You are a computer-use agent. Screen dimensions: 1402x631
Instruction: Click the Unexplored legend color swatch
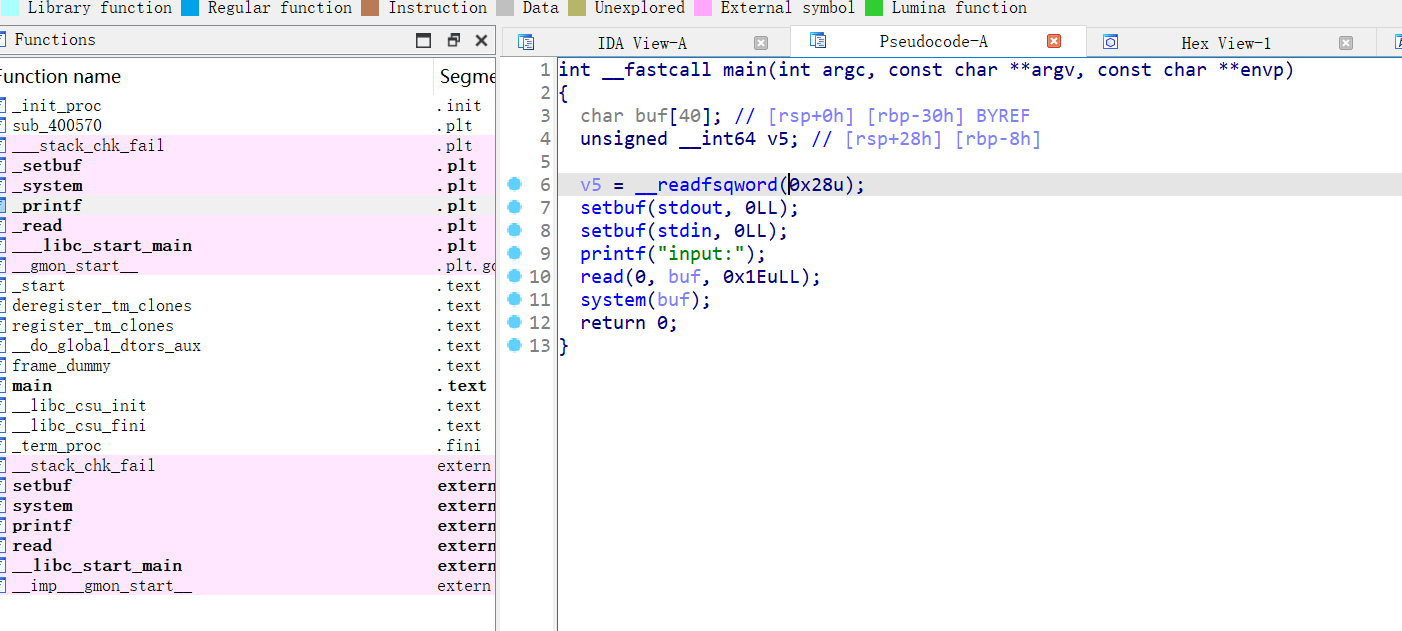577,8
